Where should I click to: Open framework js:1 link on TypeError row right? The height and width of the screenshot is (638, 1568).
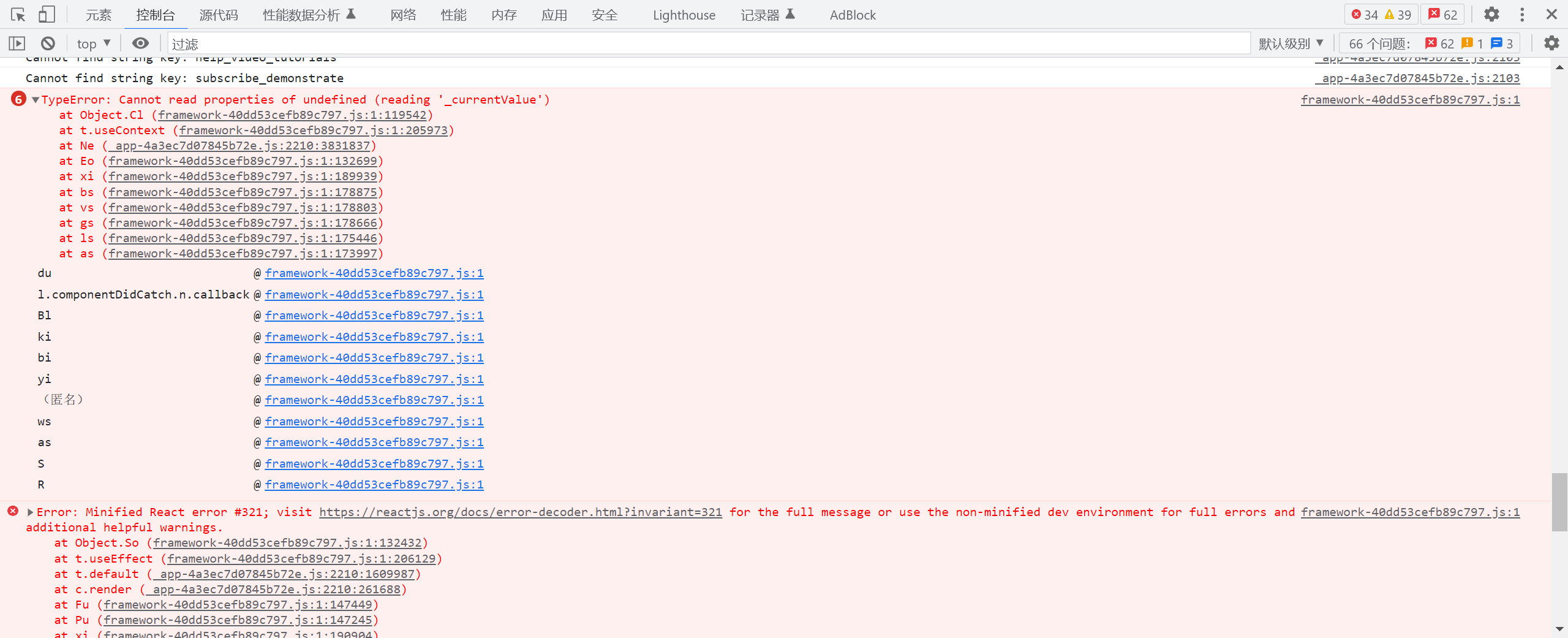click(1410, 99)
